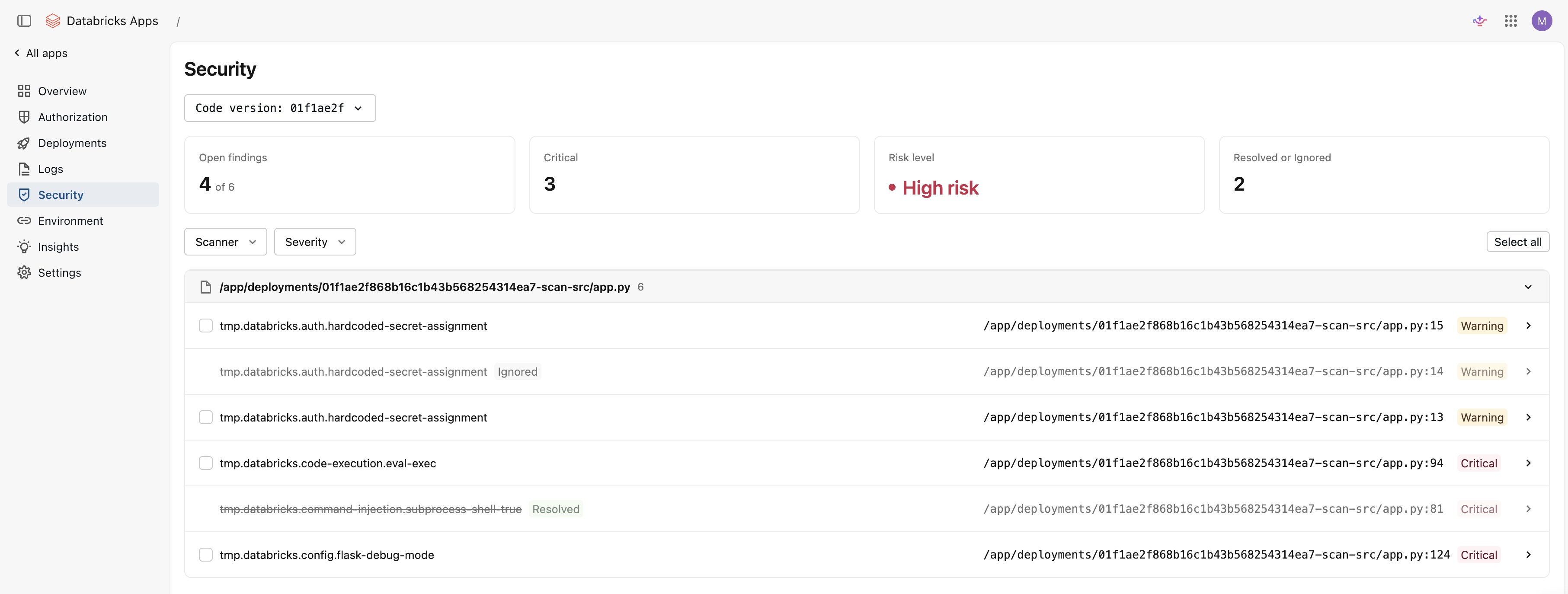Expand details arrow for the Ignored finding
Screen dimensions: 1568x594
coord(1528,371)
